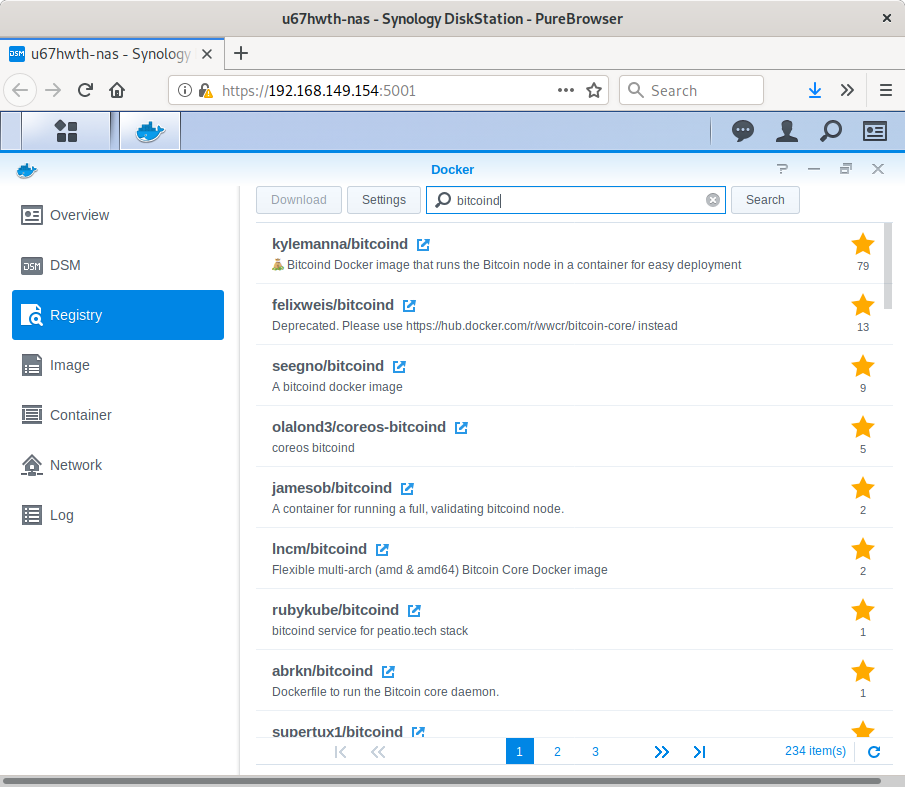Show more browser toolbar tools chevron
The image size is (905, 787).
click(847, 90)
